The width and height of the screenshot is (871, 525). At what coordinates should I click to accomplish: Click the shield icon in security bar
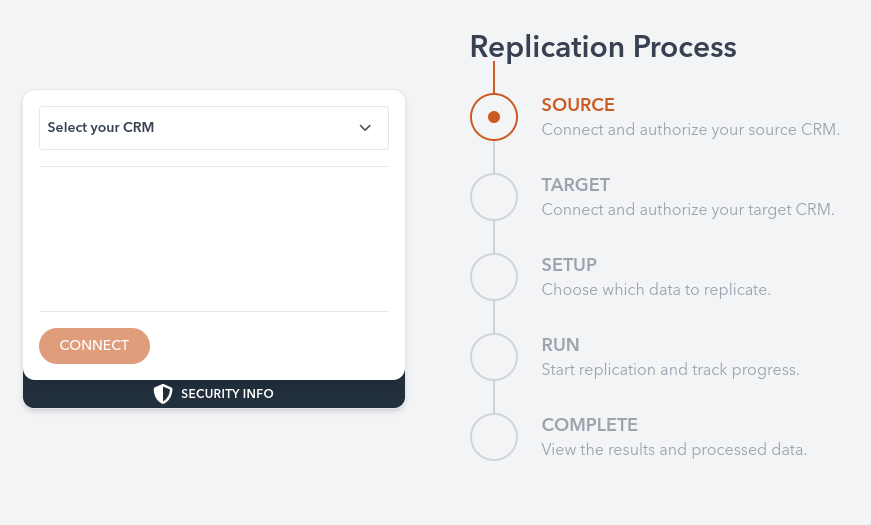[163, 394]
